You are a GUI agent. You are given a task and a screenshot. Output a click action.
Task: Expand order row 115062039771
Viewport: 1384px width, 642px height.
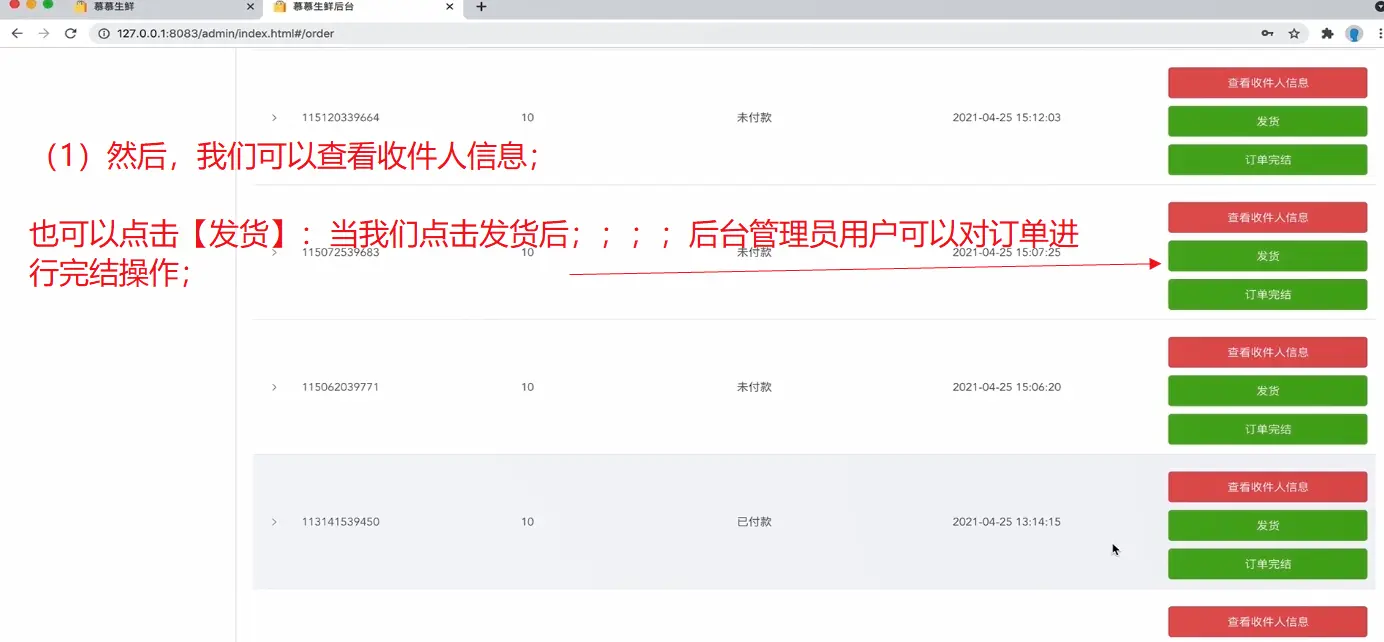pos(274,387)
